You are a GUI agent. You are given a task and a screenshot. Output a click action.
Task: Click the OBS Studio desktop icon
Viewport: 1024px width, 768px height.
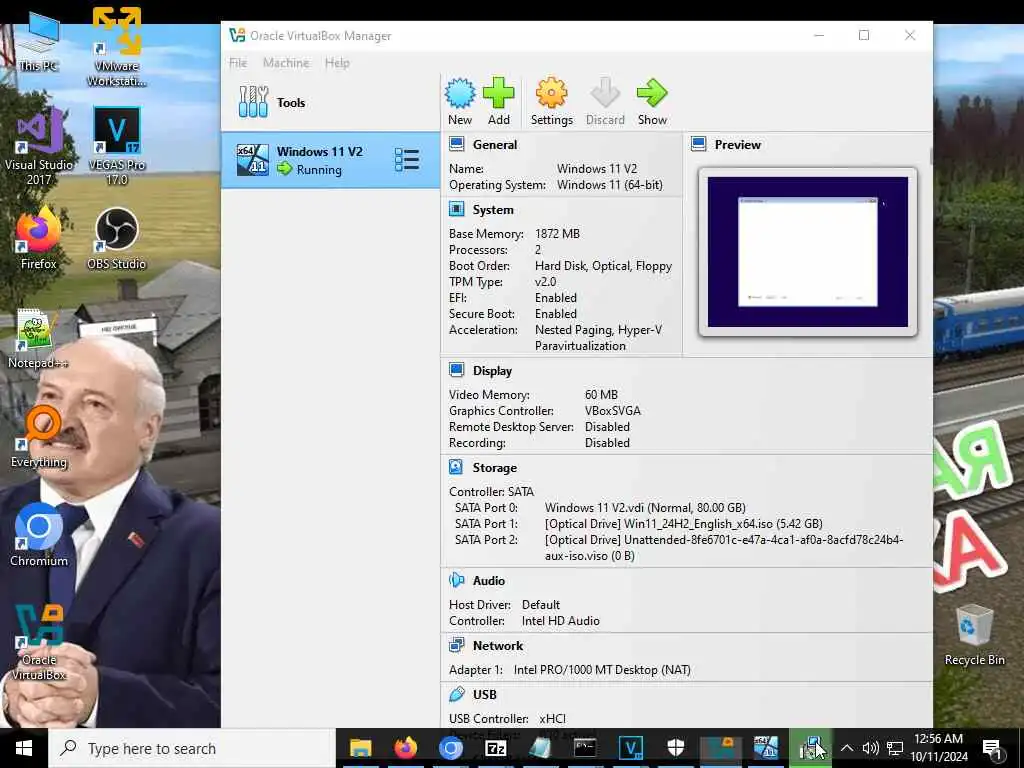(x=116, y=238)
